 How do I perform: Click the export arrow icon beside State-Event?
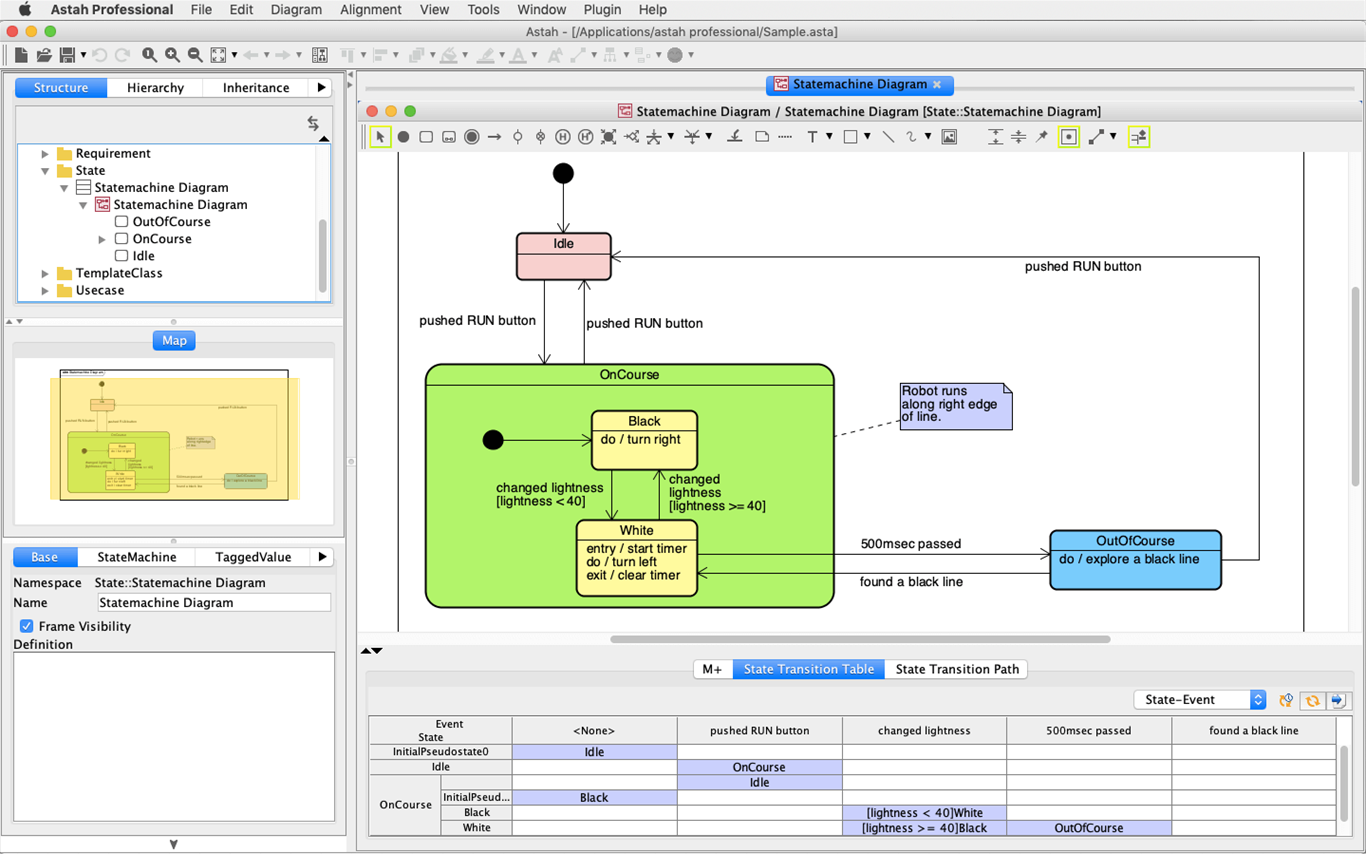pos(1338,701)
